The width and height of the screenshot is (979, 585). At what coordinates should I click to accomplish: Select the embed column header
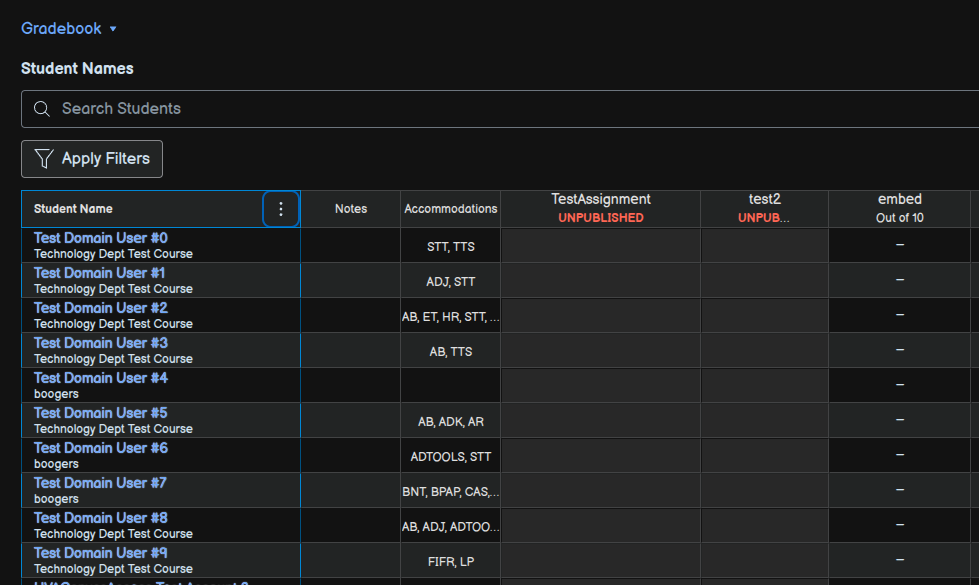point(900,209)
